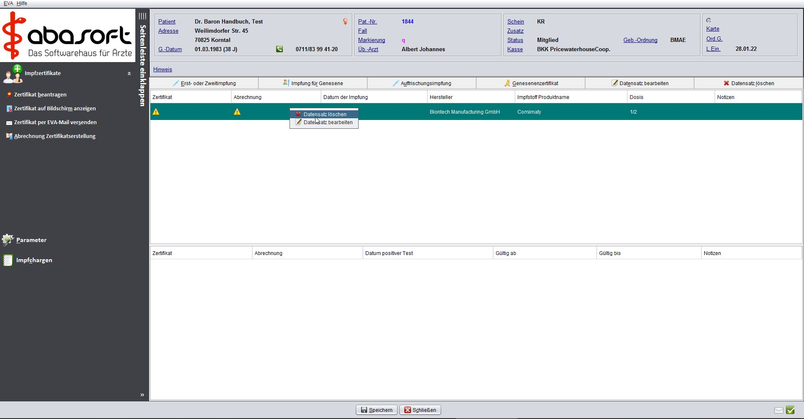Open the Zusatz link
This screenshot has height=419, width=804.
(515, 31)
